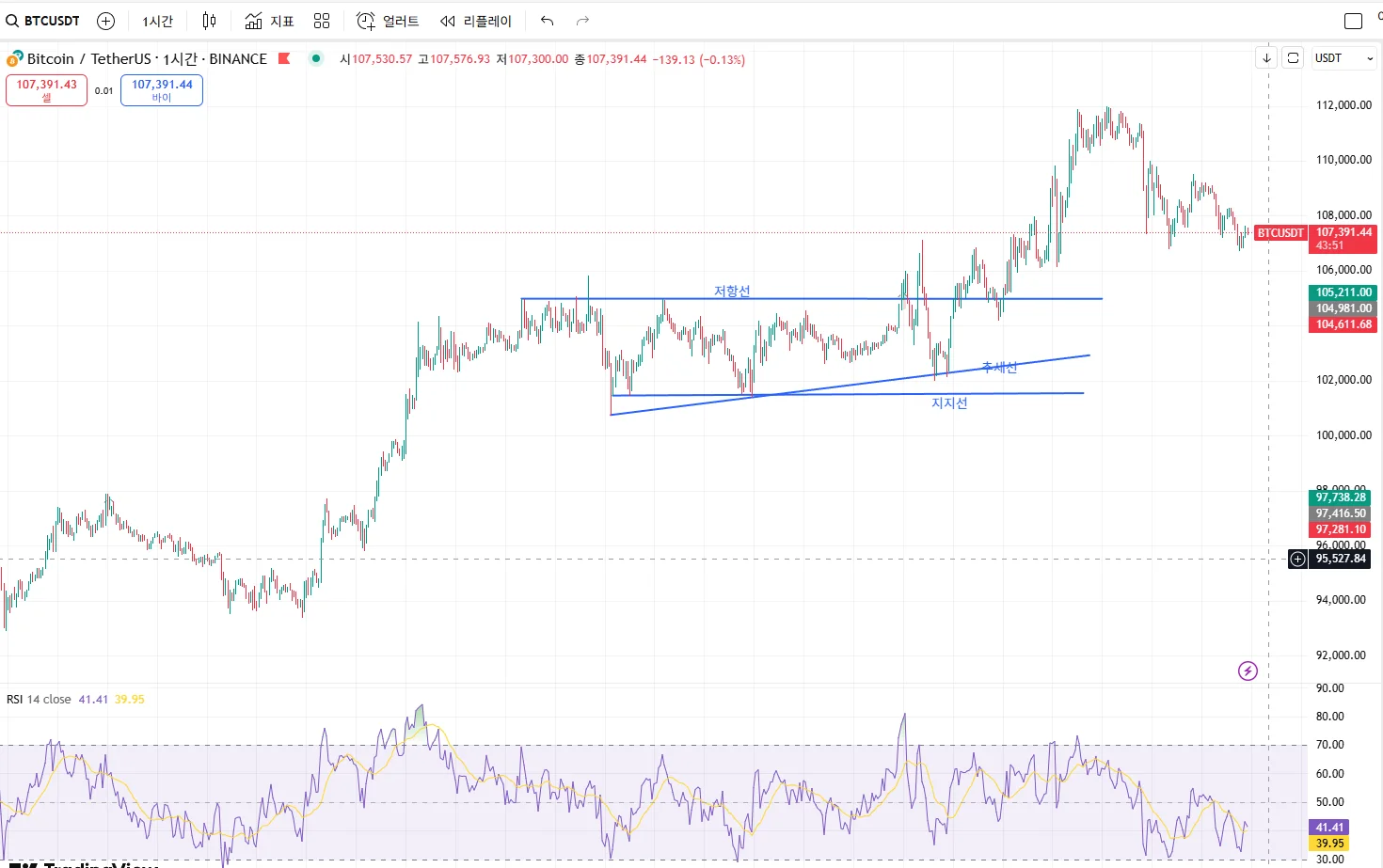The height and width of the screenshot is (868, 1383).
Task: Click the current price label 107,391.44 on scale
Action: click(1343, 232)
